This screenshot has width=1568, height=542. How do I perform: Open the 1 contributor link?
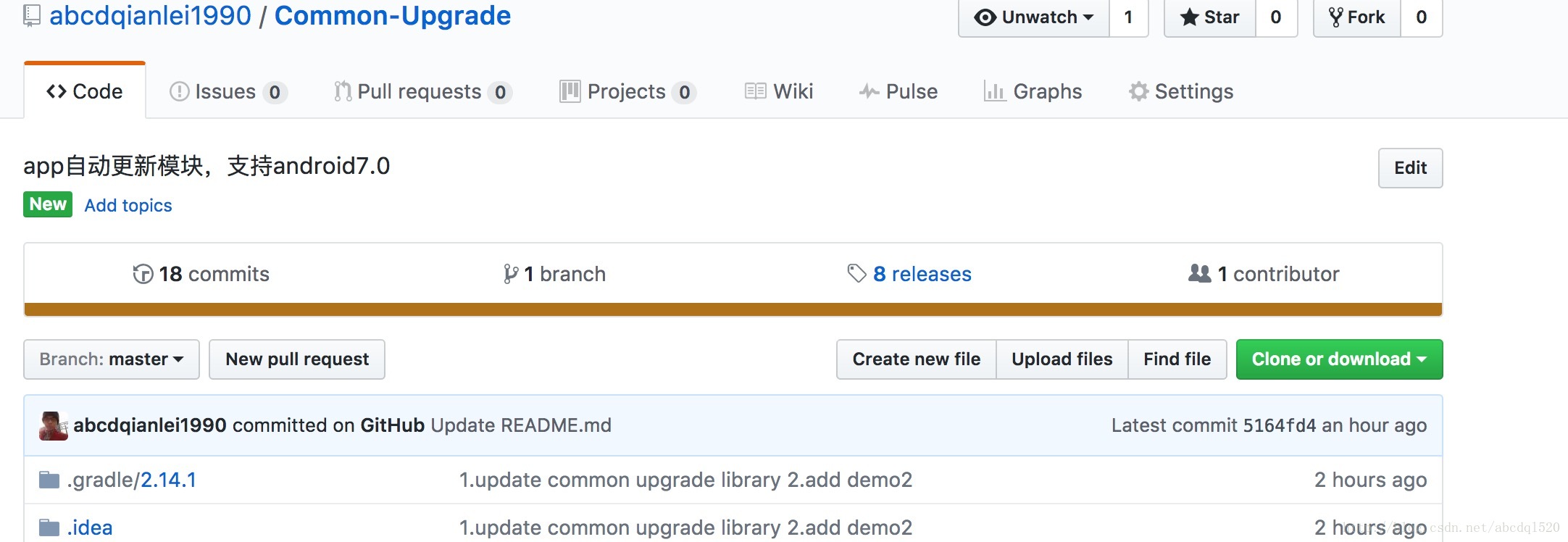coord(1264,274)
